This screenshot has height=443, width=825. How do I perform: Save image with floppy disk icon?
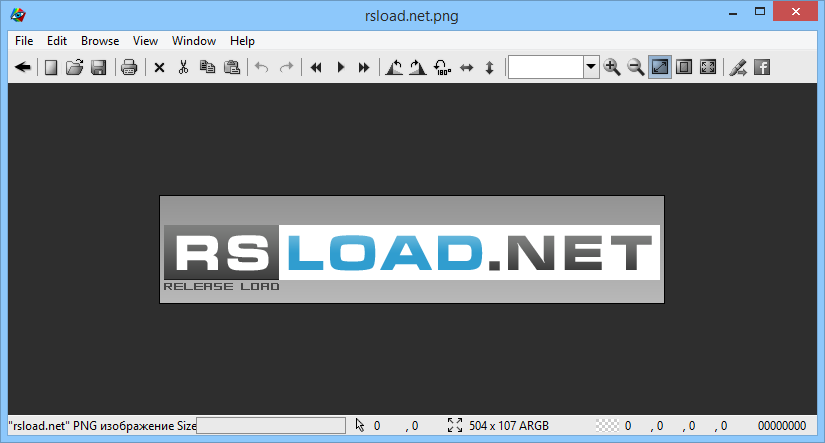pos(99,67)
